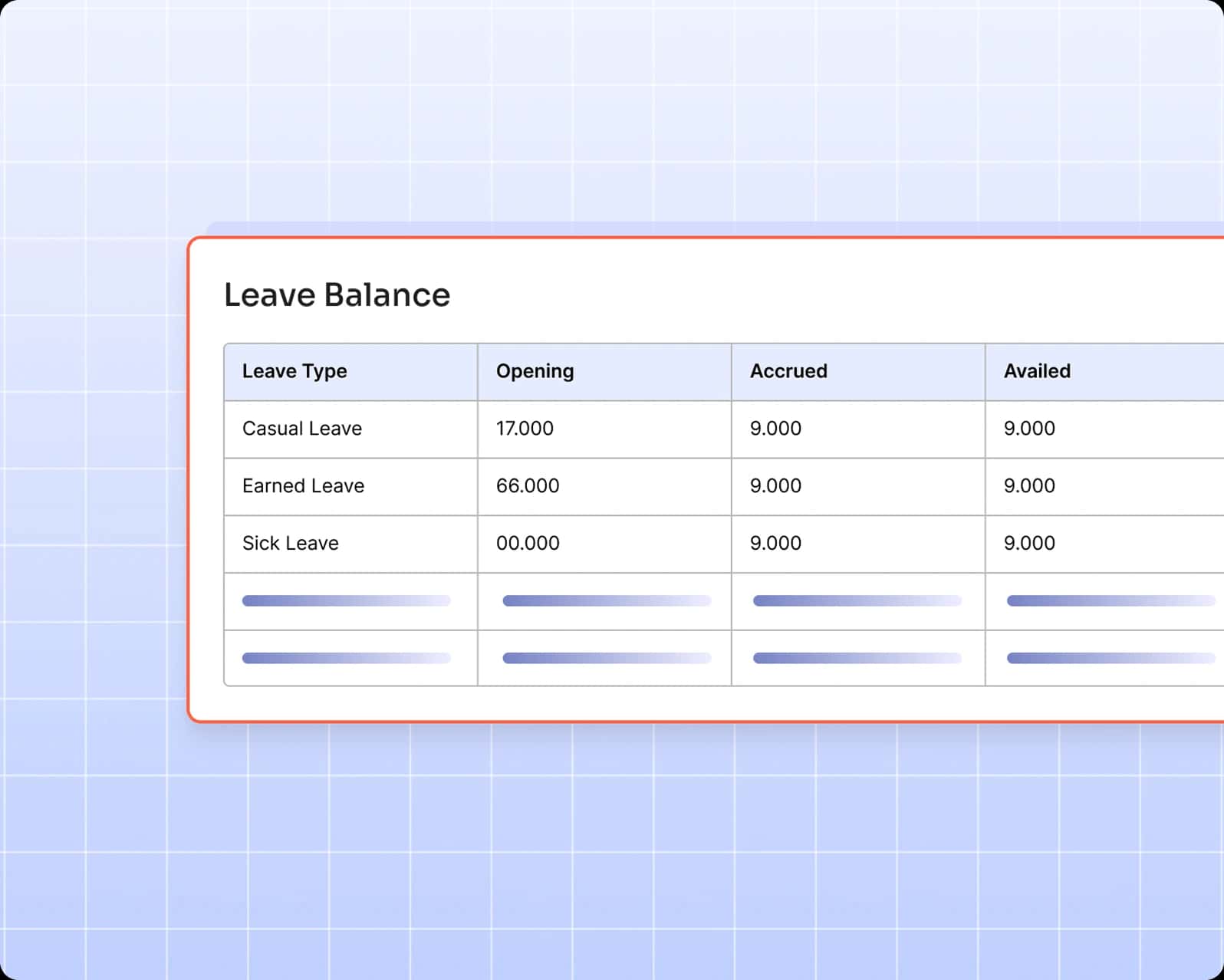1224x980 pixels.
Task: Select the Casual Leave opening value 17.000
Action: [x=525, y=429]
